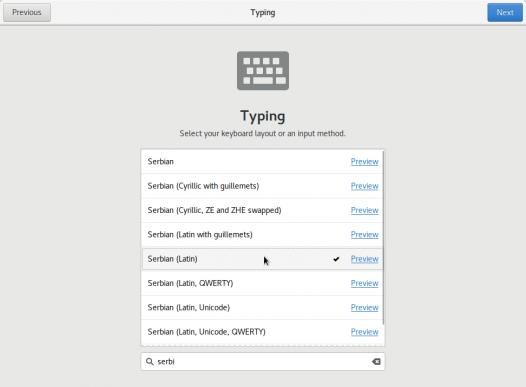Open Preview for the Serbian layout
The width and height of the screenshot is (526, 387).
click(x=365, y=162)
